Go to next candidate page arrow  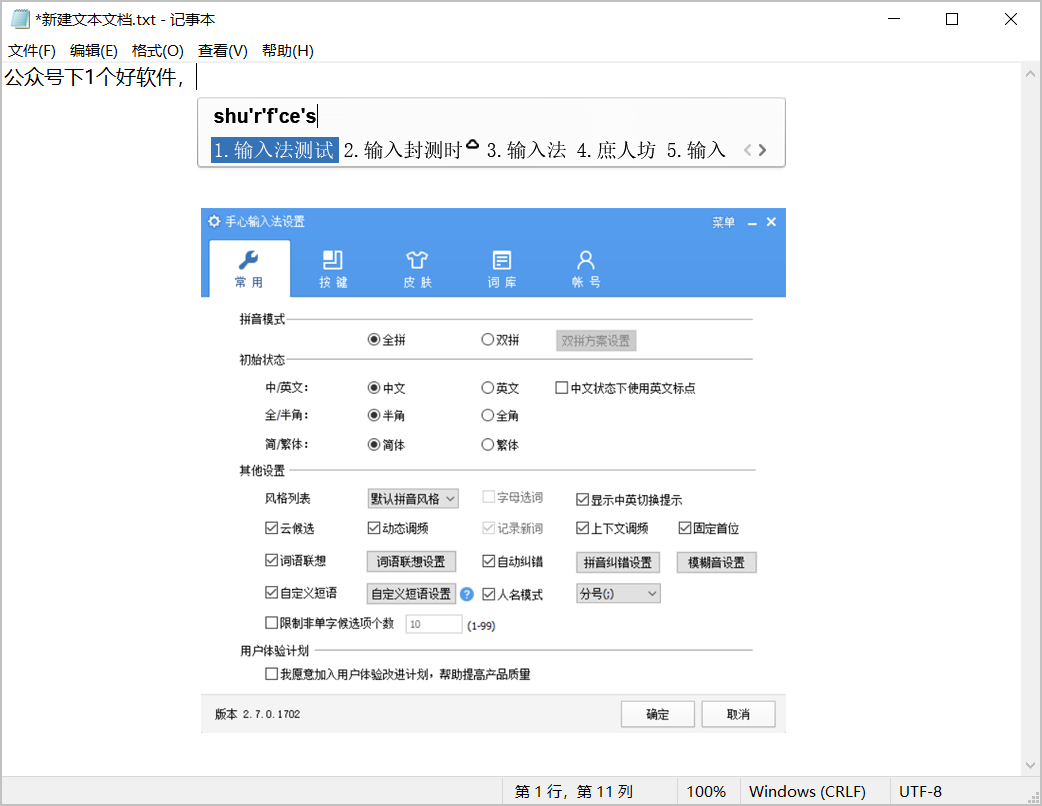pyautogui.click(x=763, y=151)
